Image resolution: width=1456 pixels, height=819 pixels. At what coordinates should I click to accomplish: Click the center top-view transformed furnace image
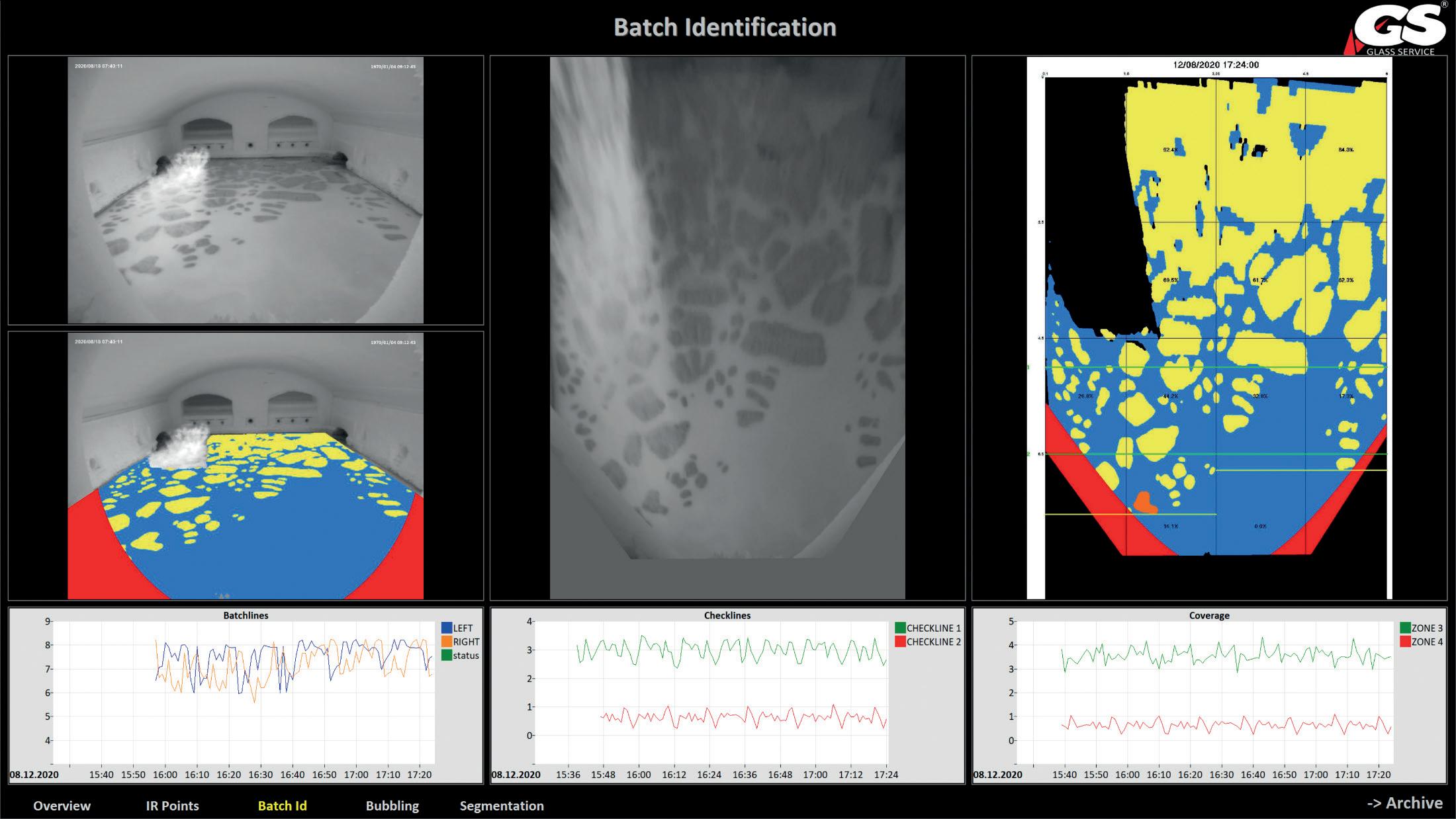pos(727,327)
